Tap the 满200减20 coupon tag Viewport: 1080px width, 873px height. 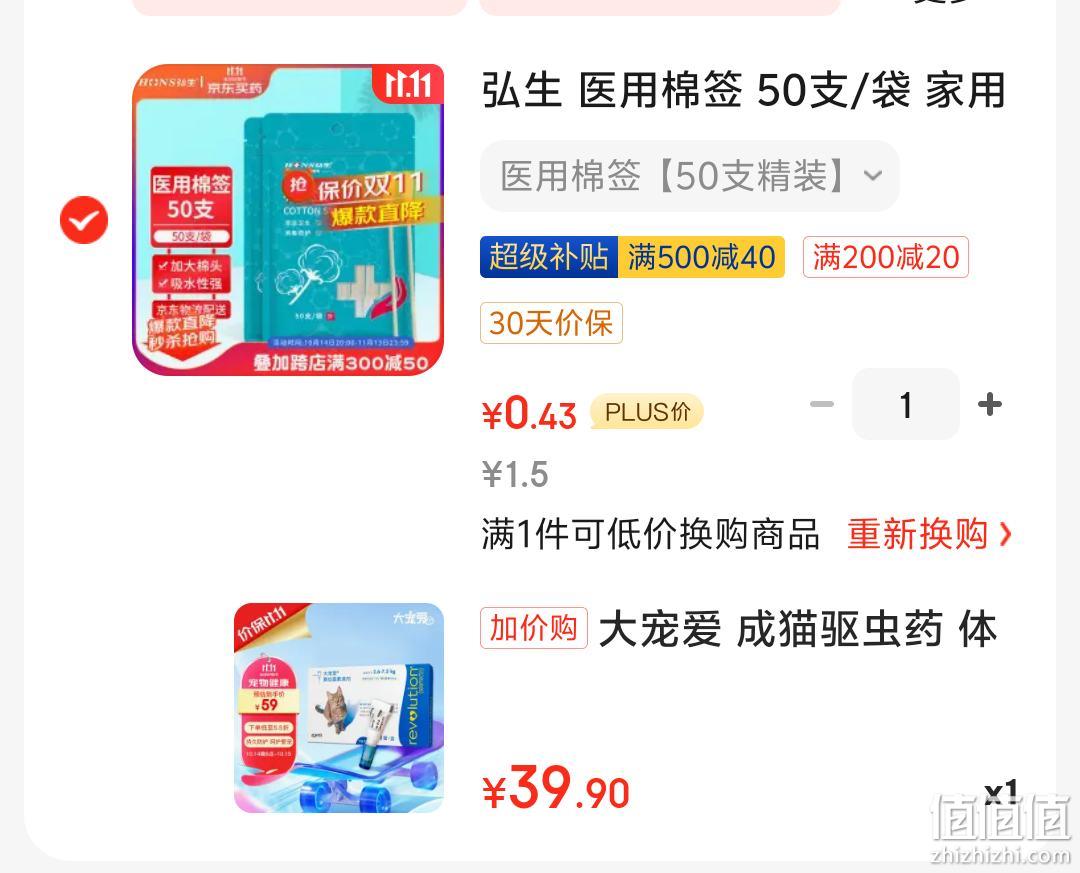click(886, 257)
